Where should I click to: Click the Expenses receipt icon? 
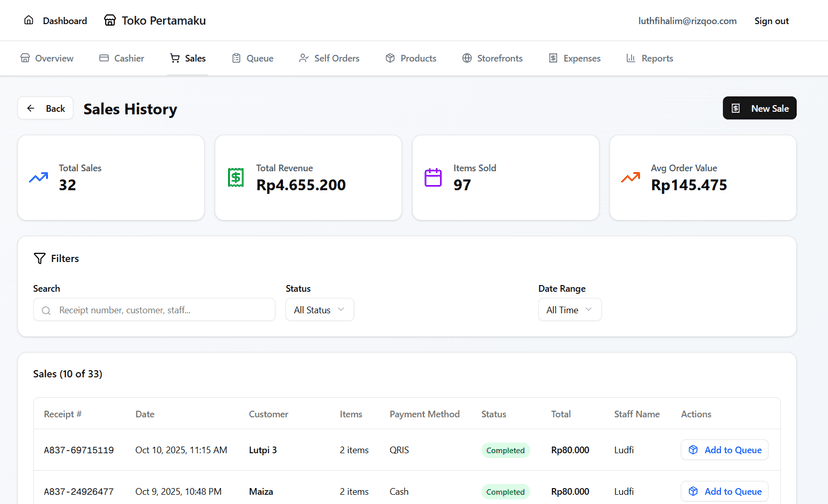[x=553, y=58]
